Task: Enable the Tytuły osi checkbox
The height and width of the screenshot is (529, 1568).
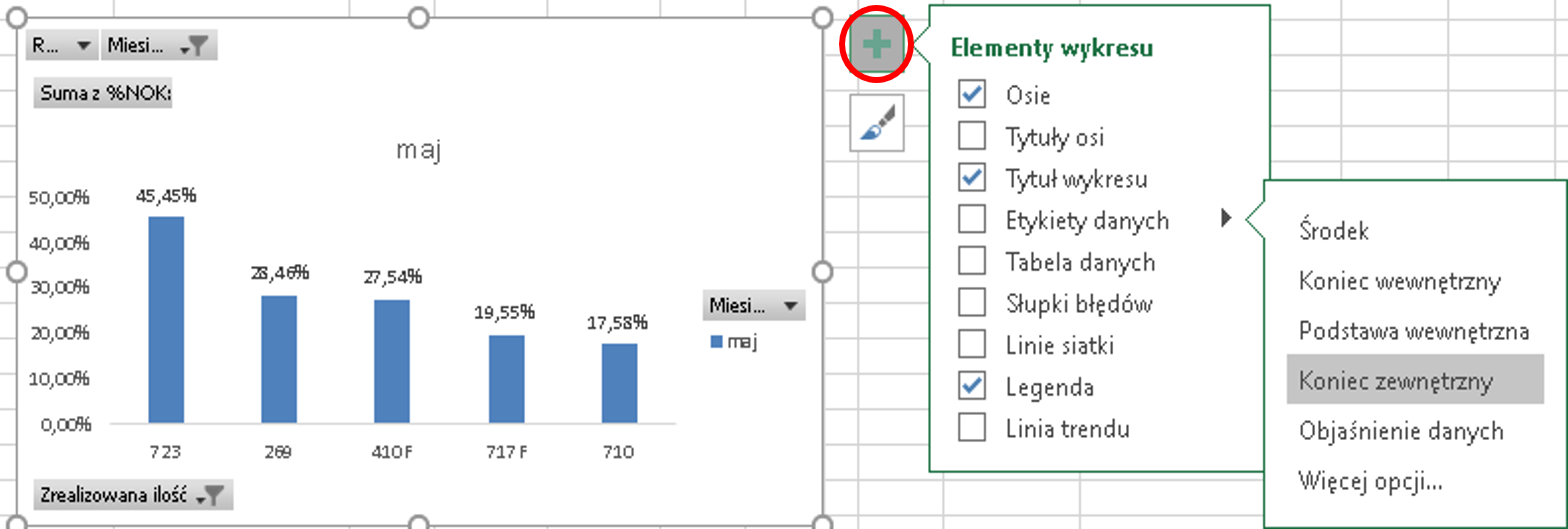Action: (972, 135)
